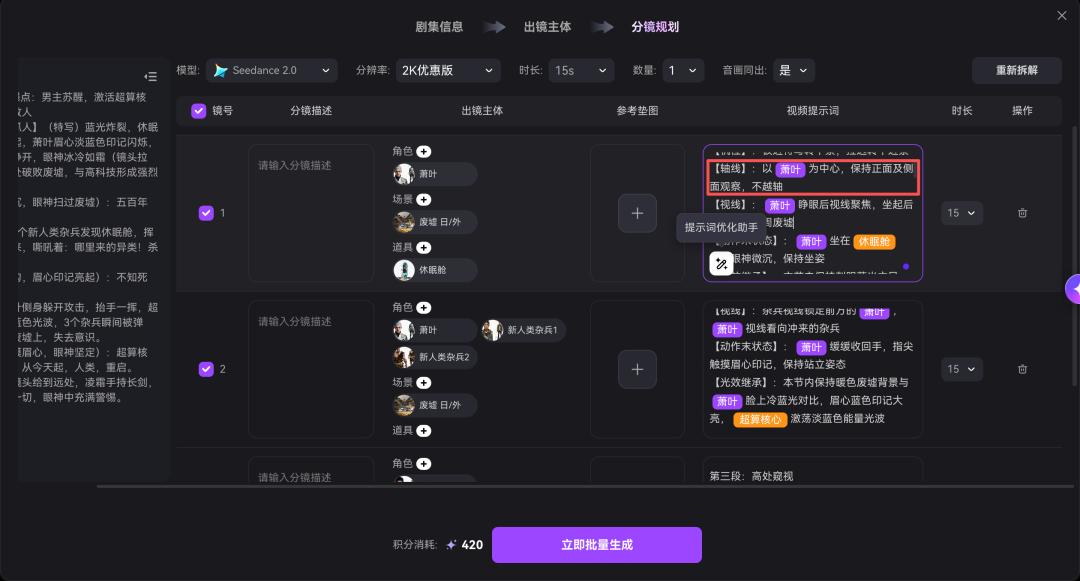Screen dimensions: 1080x581
Task: Select 废墟 日/外 scene chip in shot 1
Action: tap(435, 222)
